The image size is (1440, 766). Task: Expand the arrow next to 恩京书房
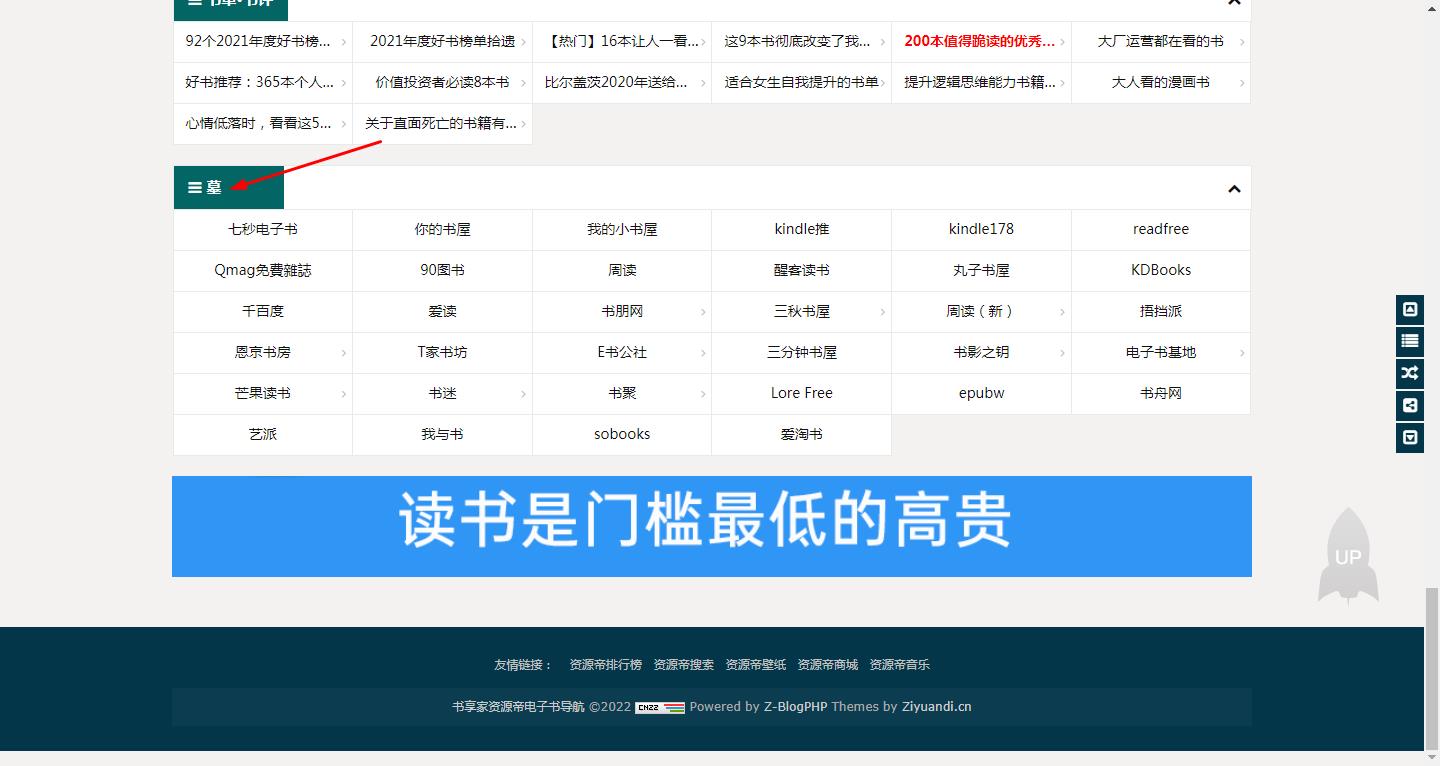coord(345,352)
